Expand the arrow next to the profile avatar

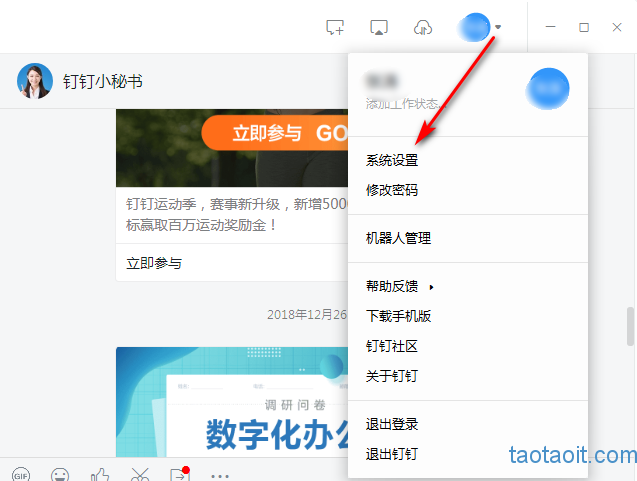point(498,27)
